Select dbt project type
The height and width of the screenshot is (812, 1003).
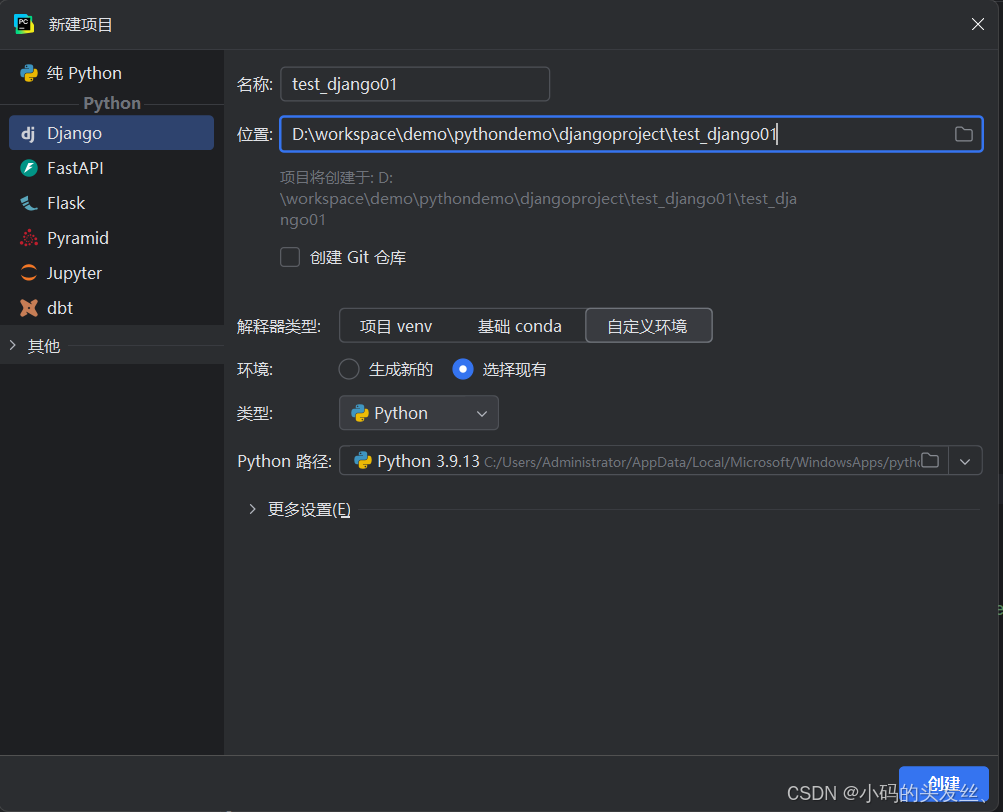111,308
